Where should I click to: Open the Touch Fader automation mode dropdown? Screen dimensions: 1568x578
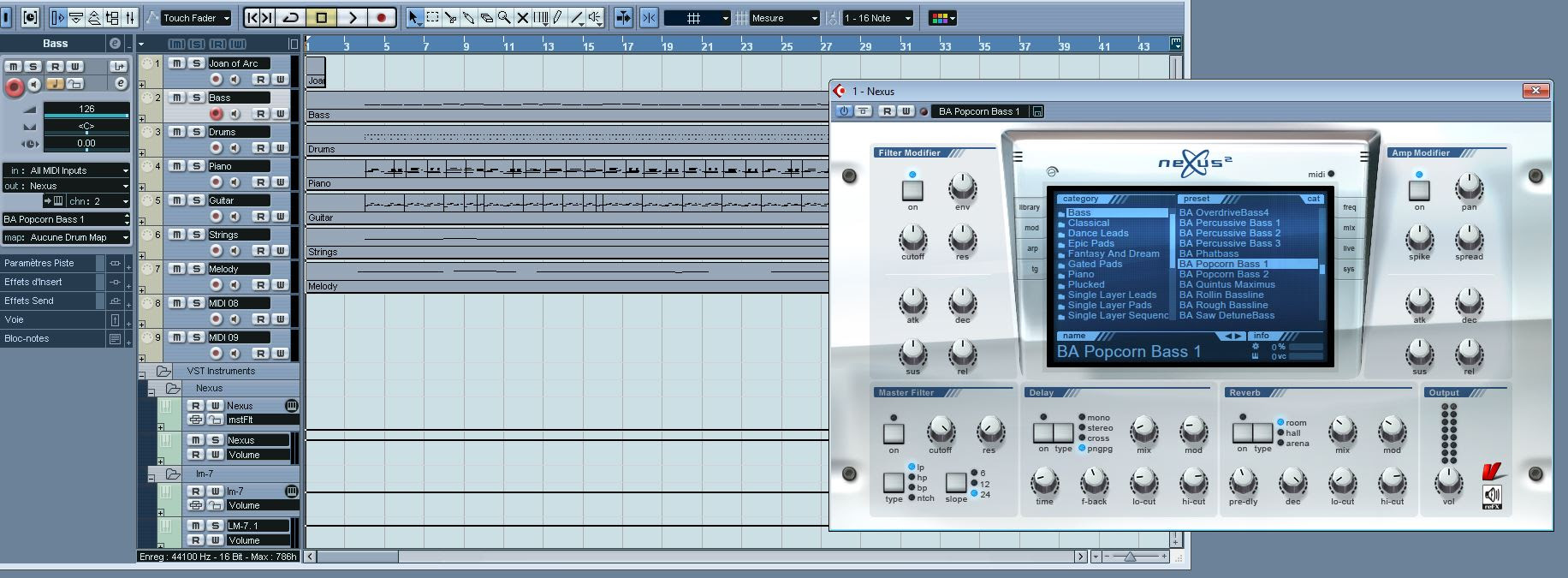click(x=197, y=18)
